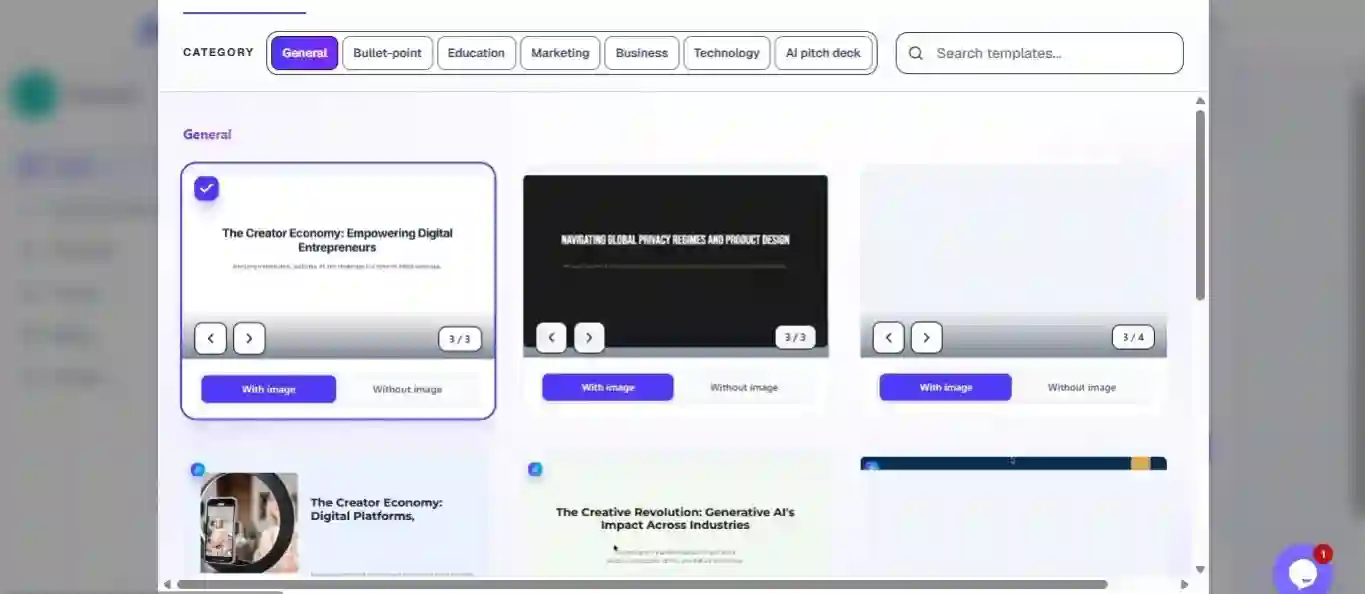The image size is (1365, 594).
Task: Click the magnifier icon in search box
Action: click(915, 53)
